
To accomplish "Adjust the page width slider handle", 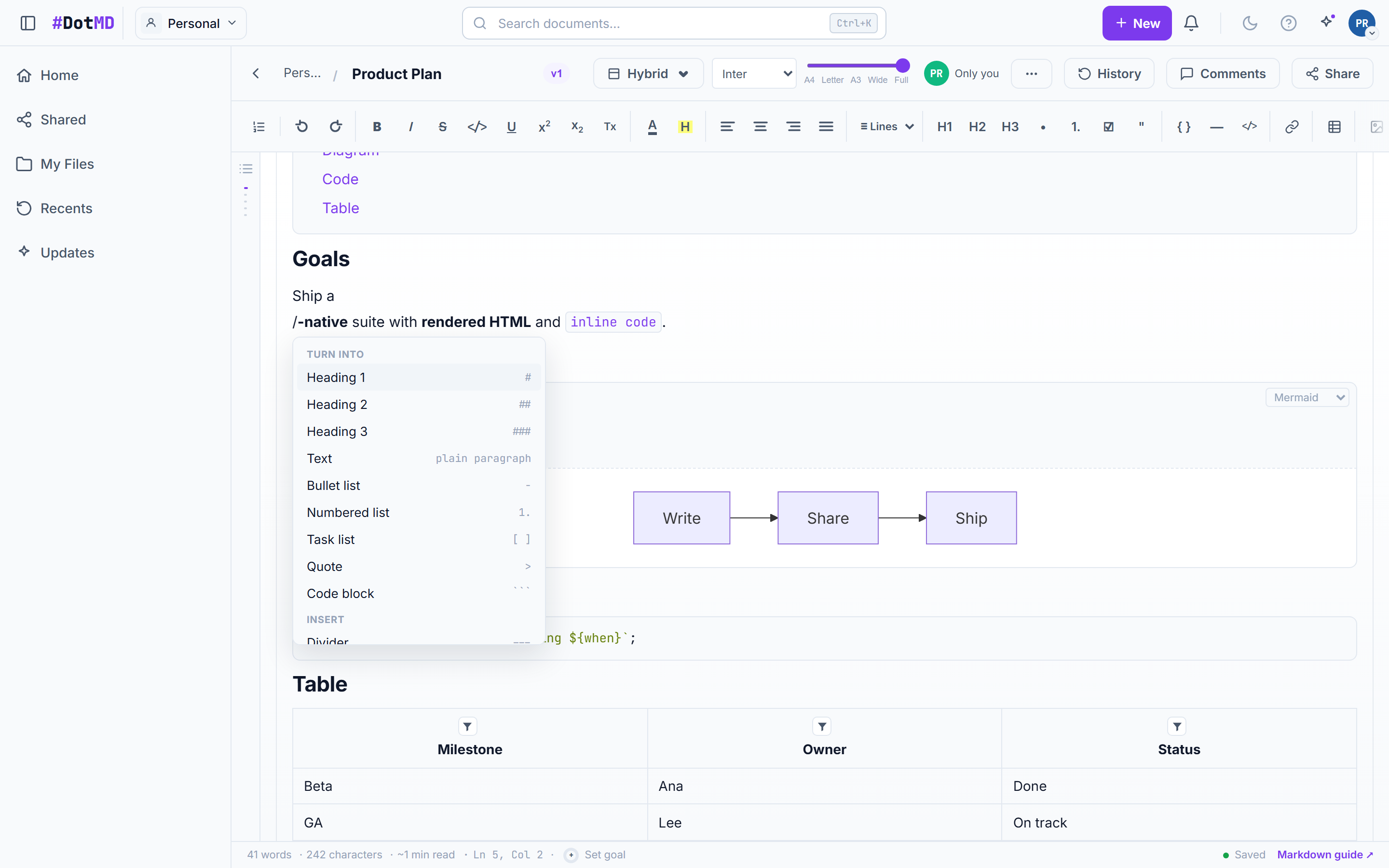I will click(x=902, y=66).
